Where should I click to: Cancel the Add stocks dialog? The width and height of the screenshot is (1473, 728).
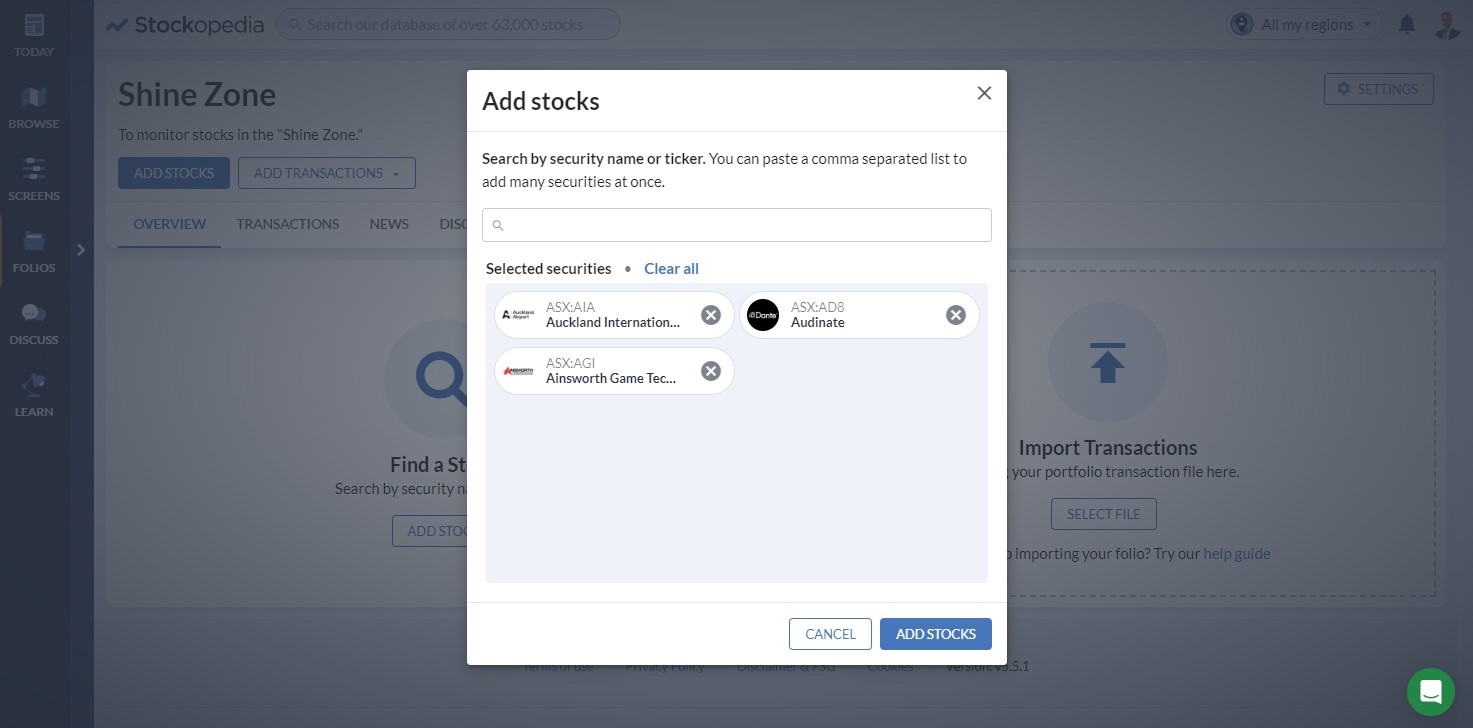click(x=830, y=634)
